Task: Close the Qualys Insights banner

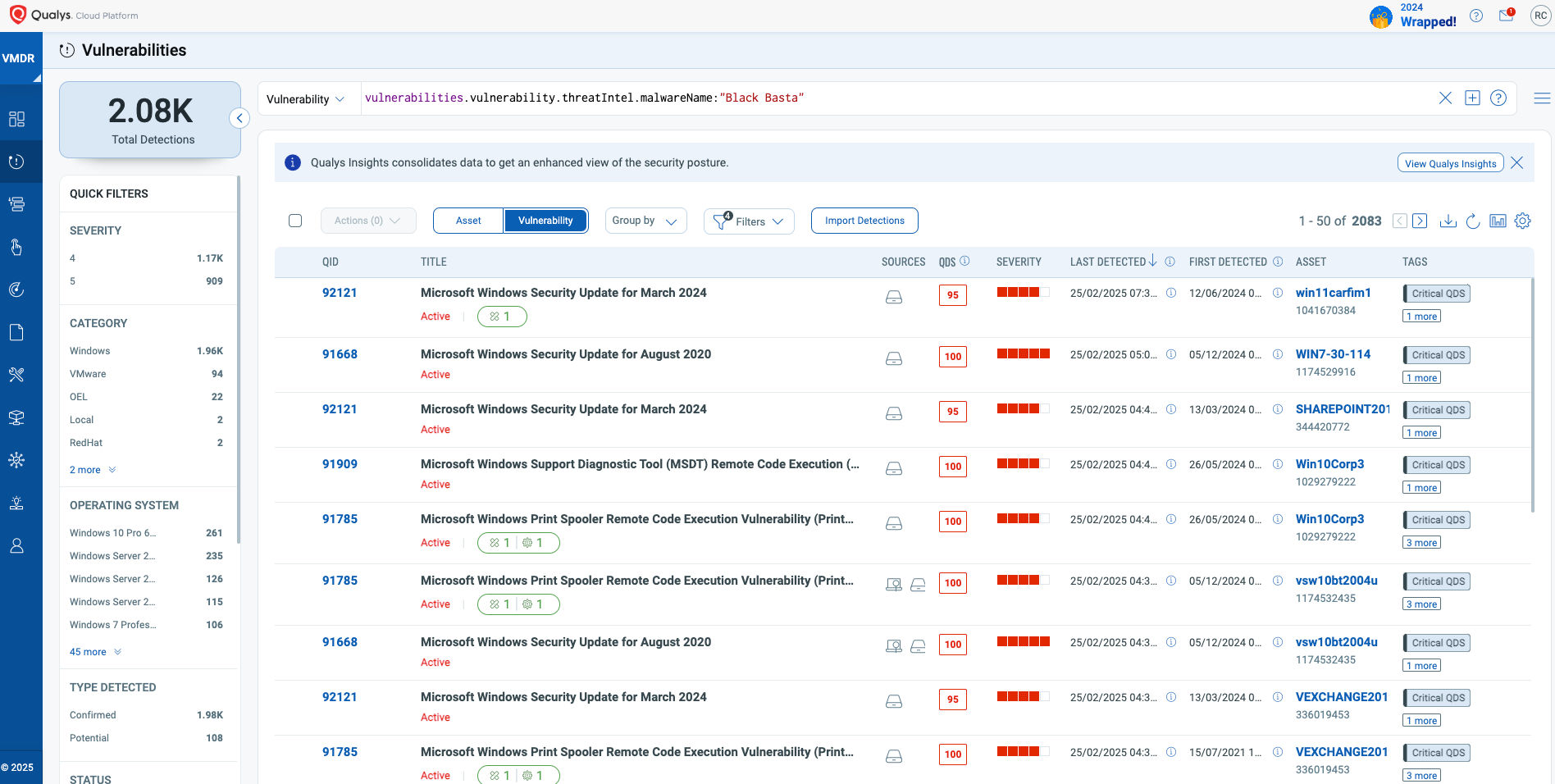Action: click(1517, 162)
